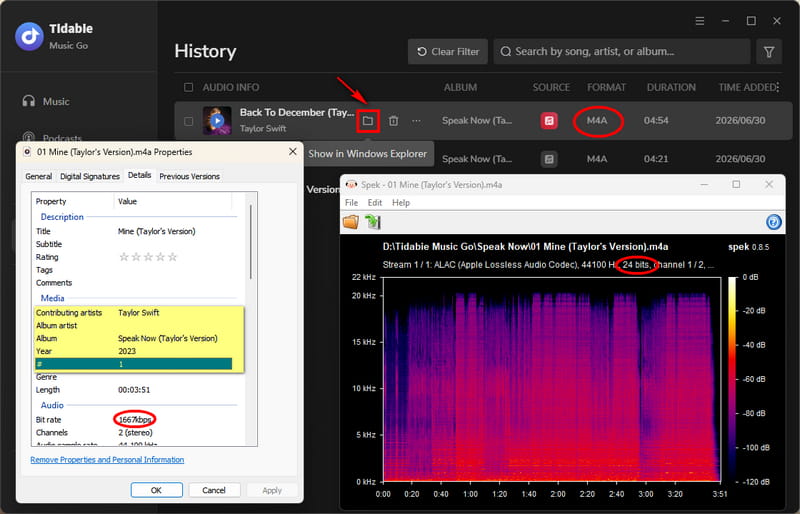Viewport: 800px width, 514px height.
Task: Switch to the General tab in Properties
Action: (x=39, y=176)
